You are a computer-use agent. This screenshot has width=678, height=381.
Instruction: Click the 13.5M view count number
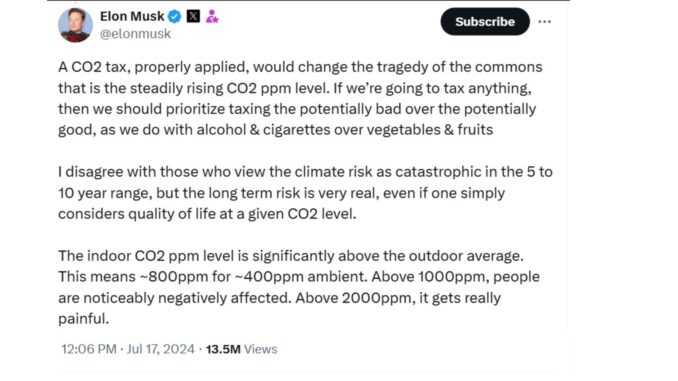[x=223, y=349]
